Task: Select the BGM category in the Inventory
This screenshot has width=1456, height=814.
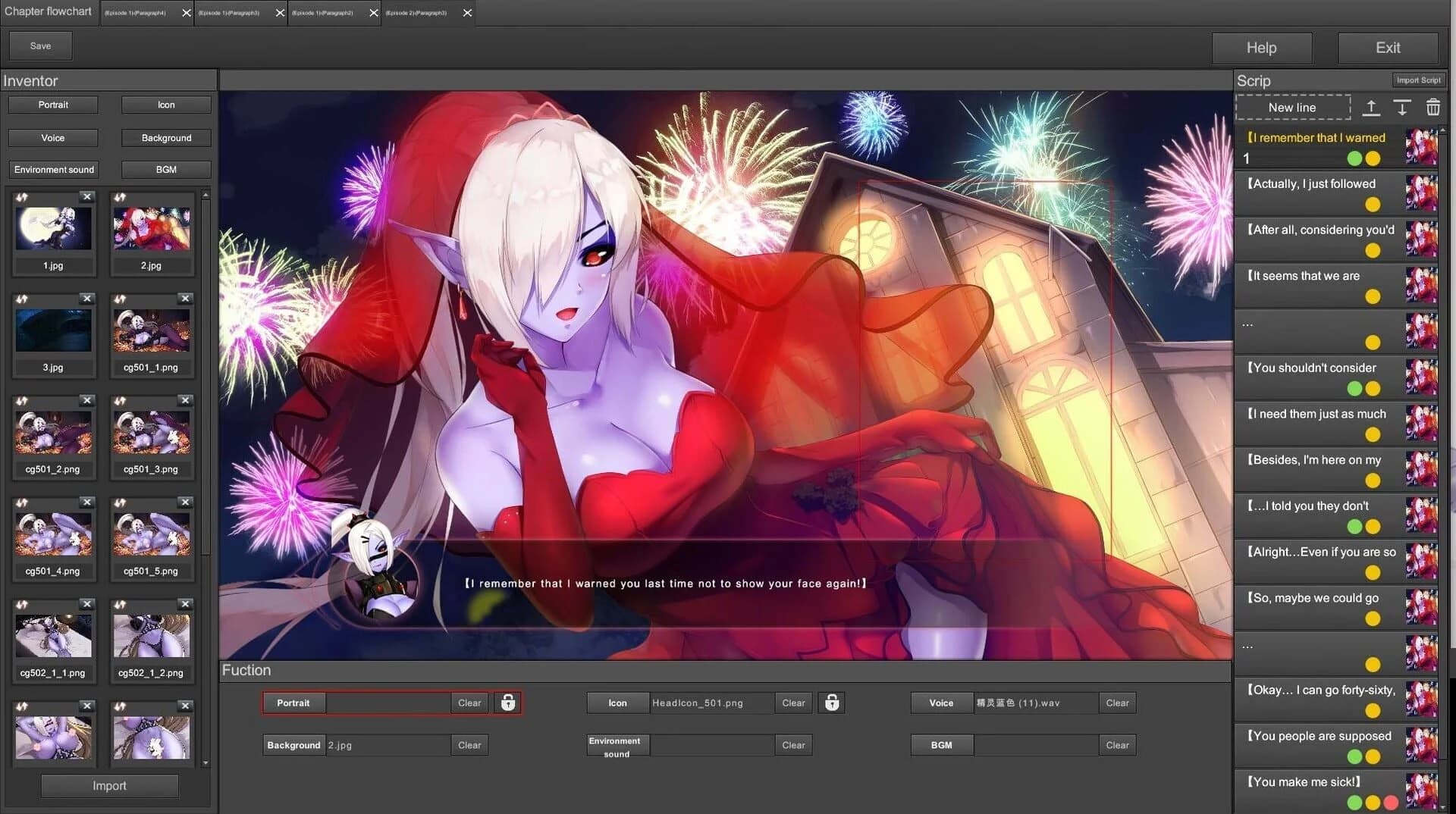Action: coord(165,169)
